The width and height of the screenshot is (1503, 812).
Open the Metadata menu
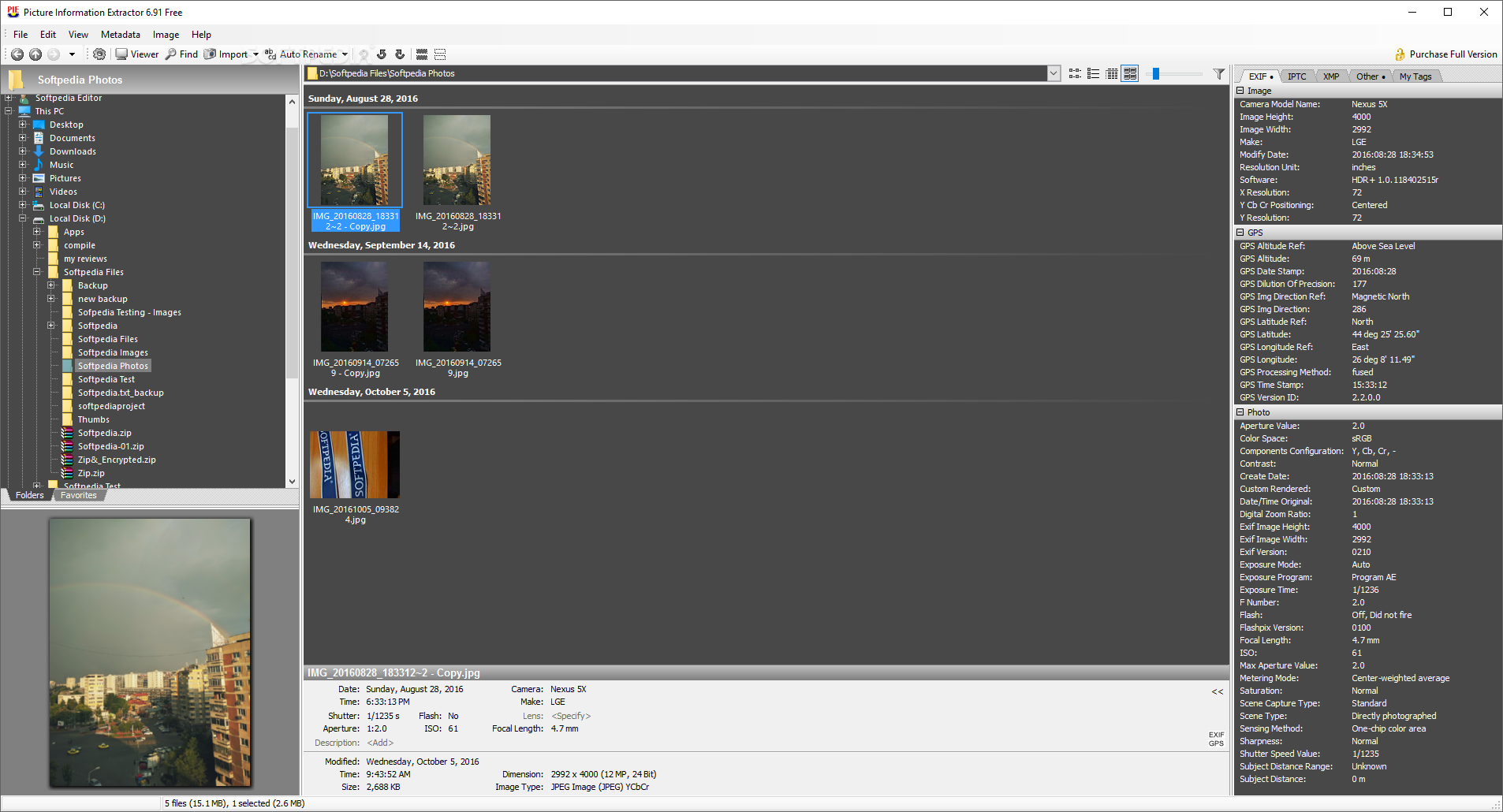(121, 35)
